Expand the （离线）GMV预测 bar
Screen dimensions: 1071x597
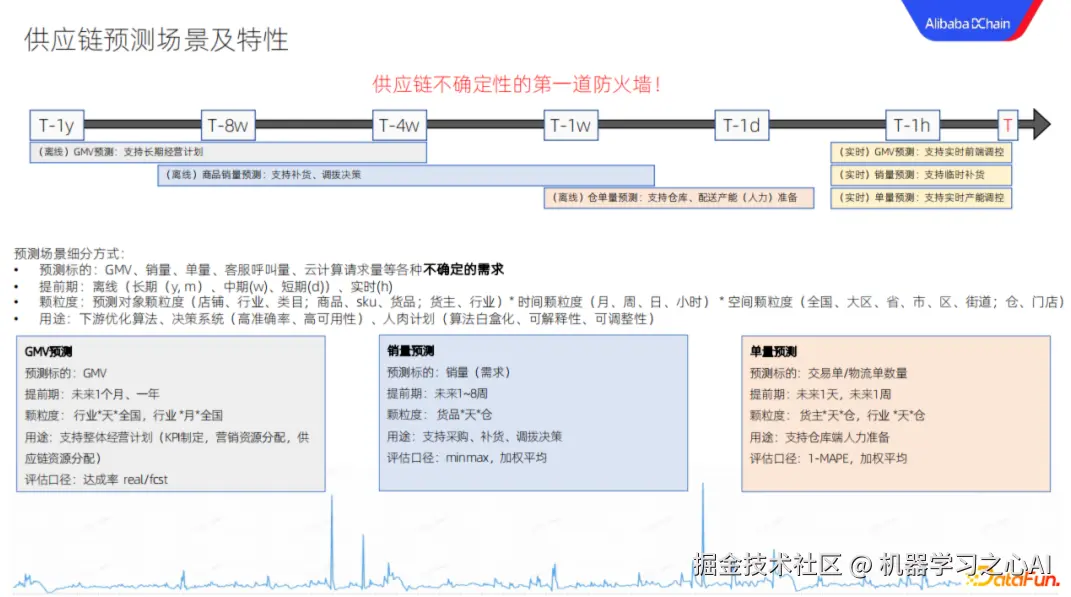(x=228, y=153)
